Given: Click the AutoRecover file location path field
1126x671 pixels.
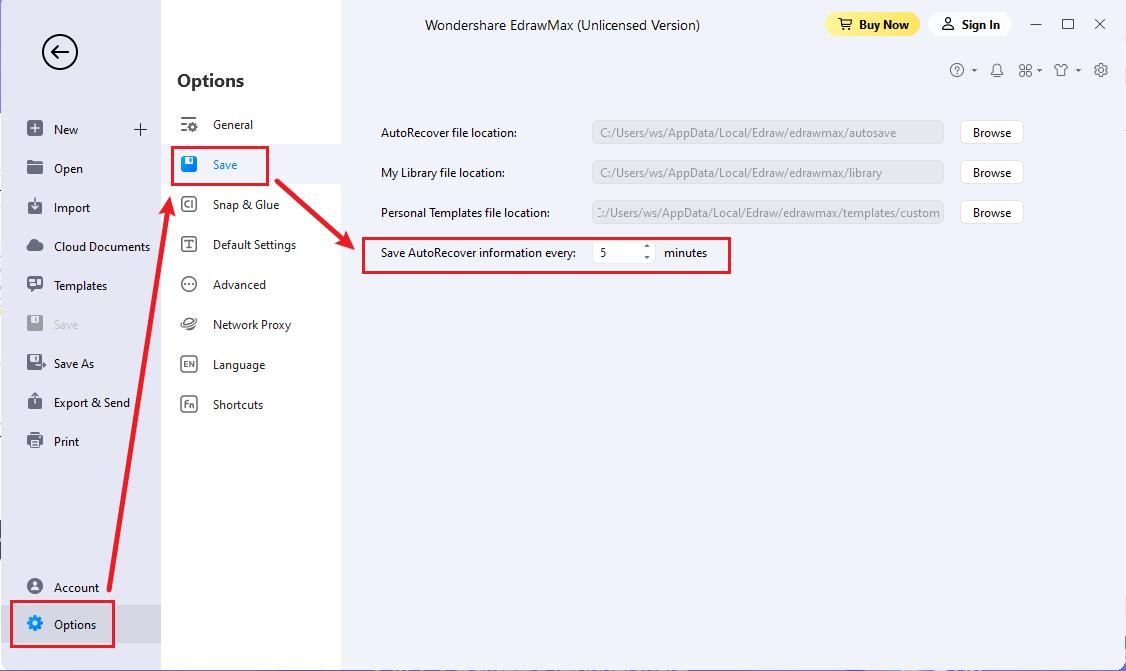Looking at the screenshot, I should [768, 132].
